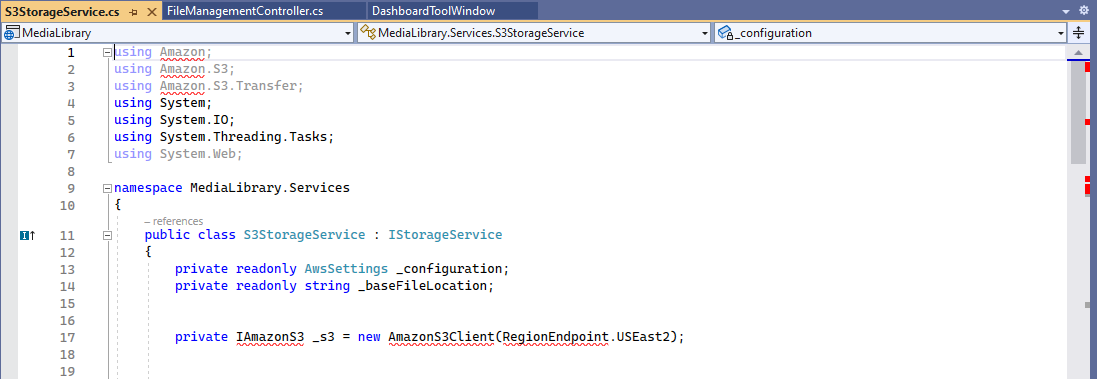Open the _configuration member dropdown

(891, 33)
